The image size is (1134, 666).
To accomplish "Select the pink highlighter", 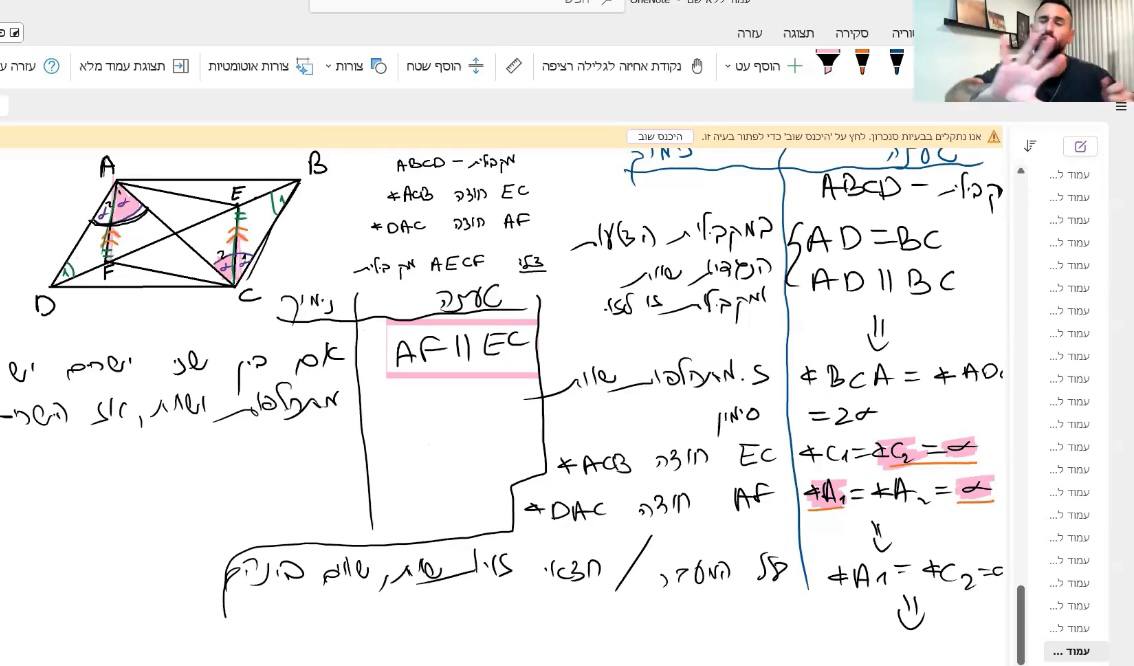I will (827, 63).
